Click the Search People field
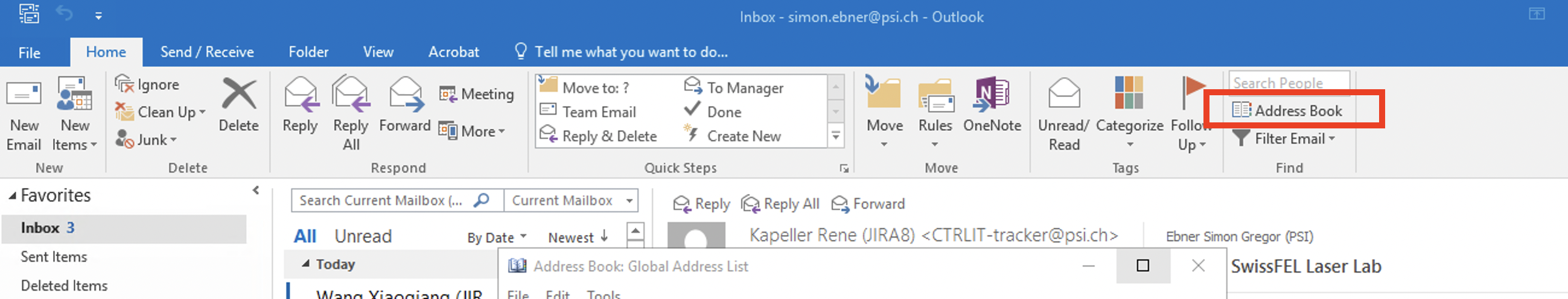This screenshot has height=299, width=1568. coord(1289,83)
